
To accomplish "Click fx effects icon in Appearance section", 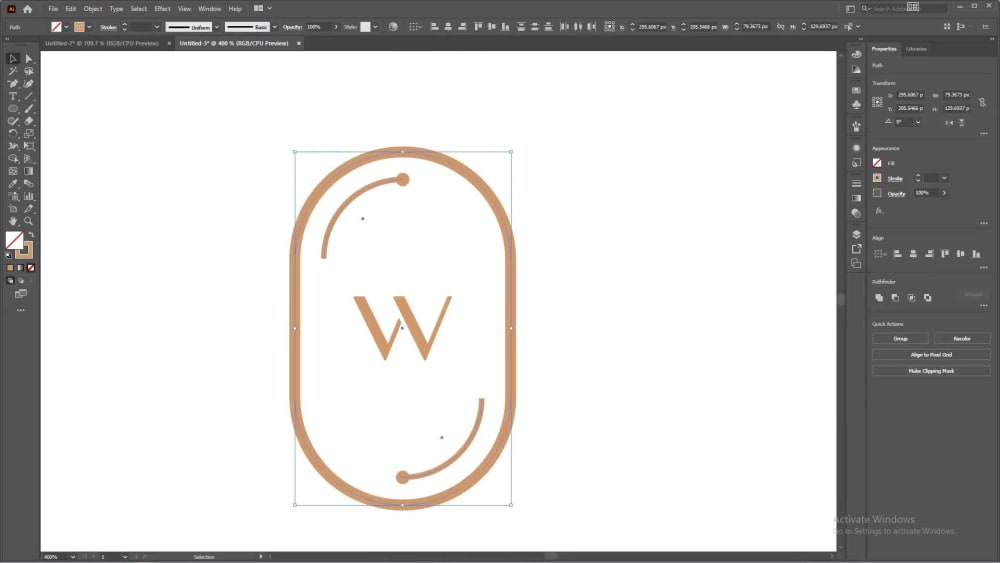I will tap(879, 210).
